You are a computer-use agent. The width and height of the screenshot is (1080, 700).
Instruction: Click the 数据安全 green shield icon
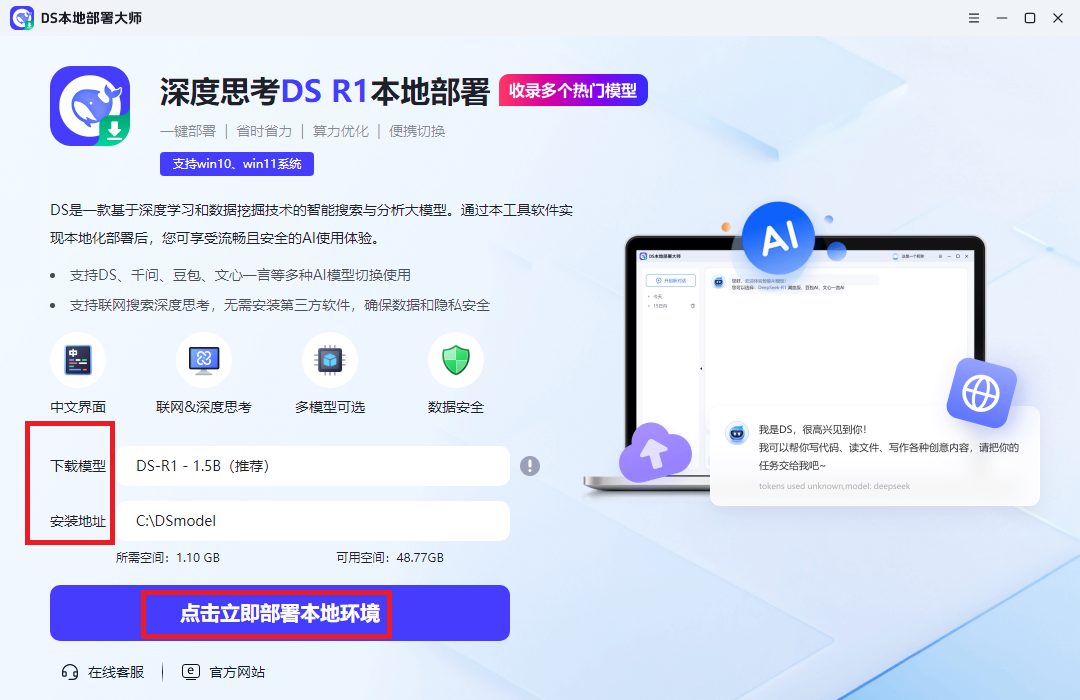(x=456, y=360)
